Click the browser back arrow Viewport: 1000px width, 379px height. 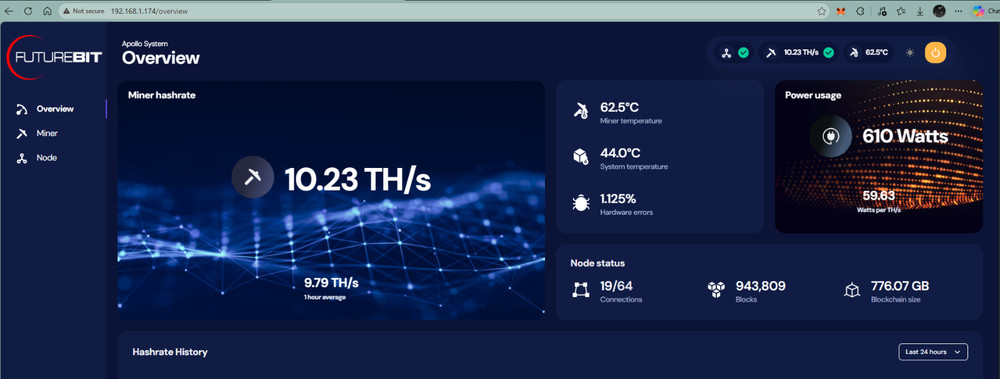[x=9, y=11]
